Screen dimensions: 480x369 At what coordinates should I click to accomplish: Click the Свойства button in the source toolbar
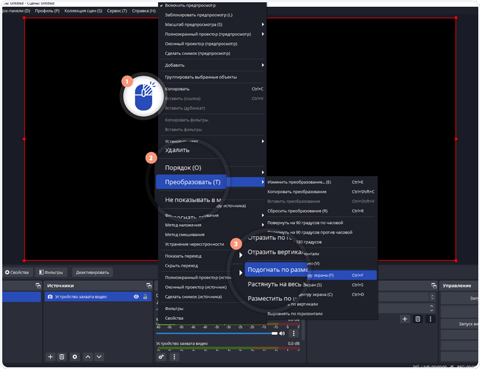(x=17, y=272)
